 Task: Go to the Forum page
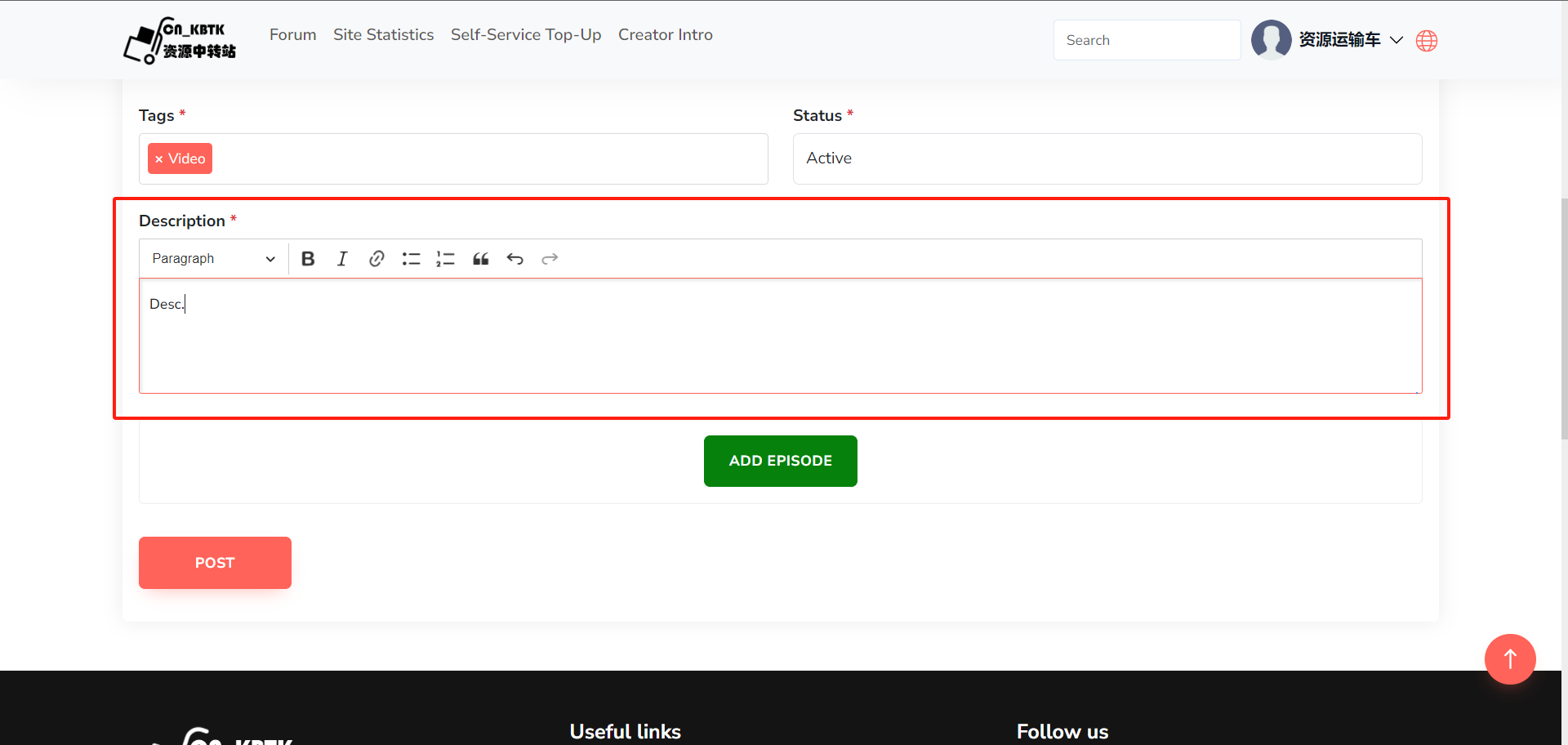click(292, 35)
